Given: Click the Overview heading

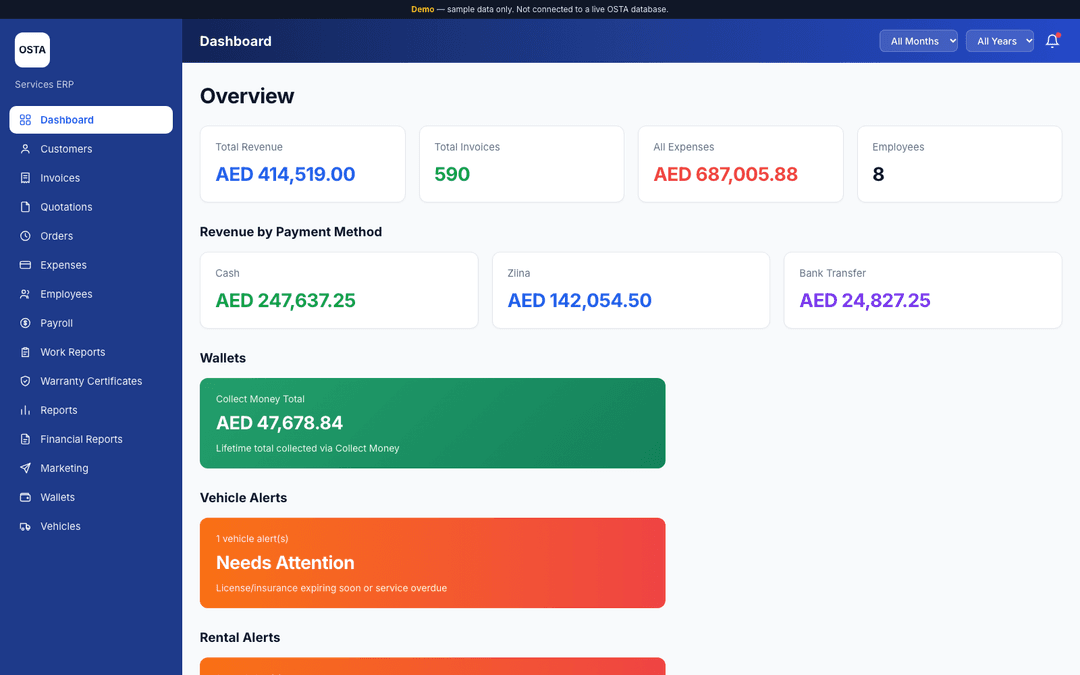Looking at the screenshot, I should click(x=247, y=96).
